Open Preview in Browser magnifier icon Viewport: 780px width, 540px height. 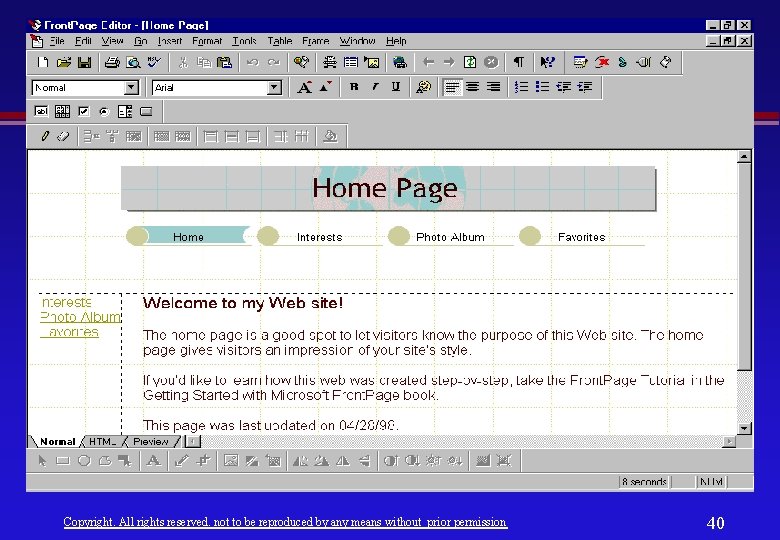[133, 62]
